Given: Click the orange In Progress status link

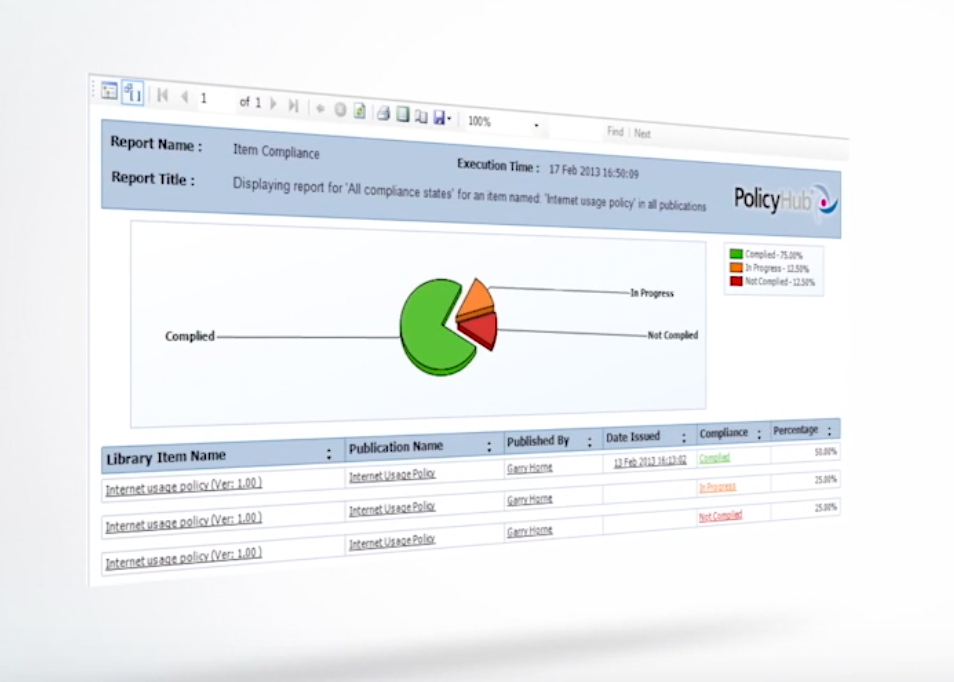Looking at the screenshot, I should coord(717,487).
